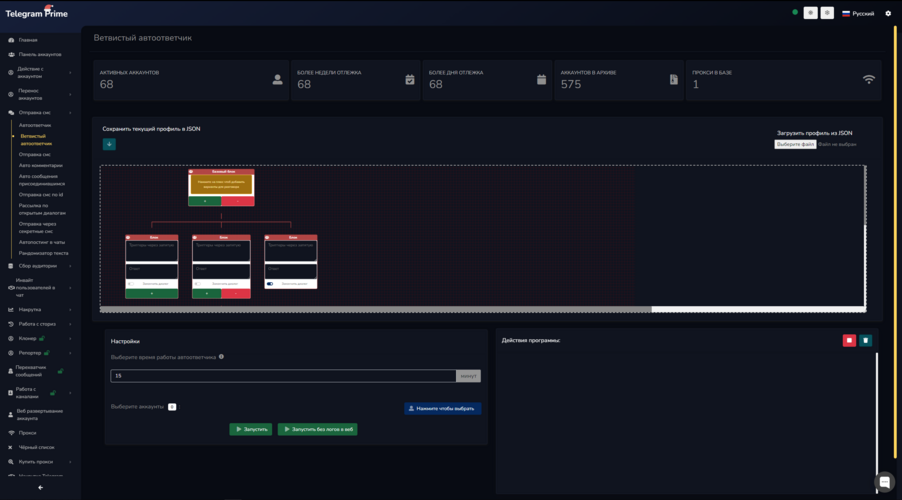Screen dimensions: 902x500
Task: Click Нажмите чтобы выбрать accounts button
Action: pyautogui.click(x=442, y=408)
